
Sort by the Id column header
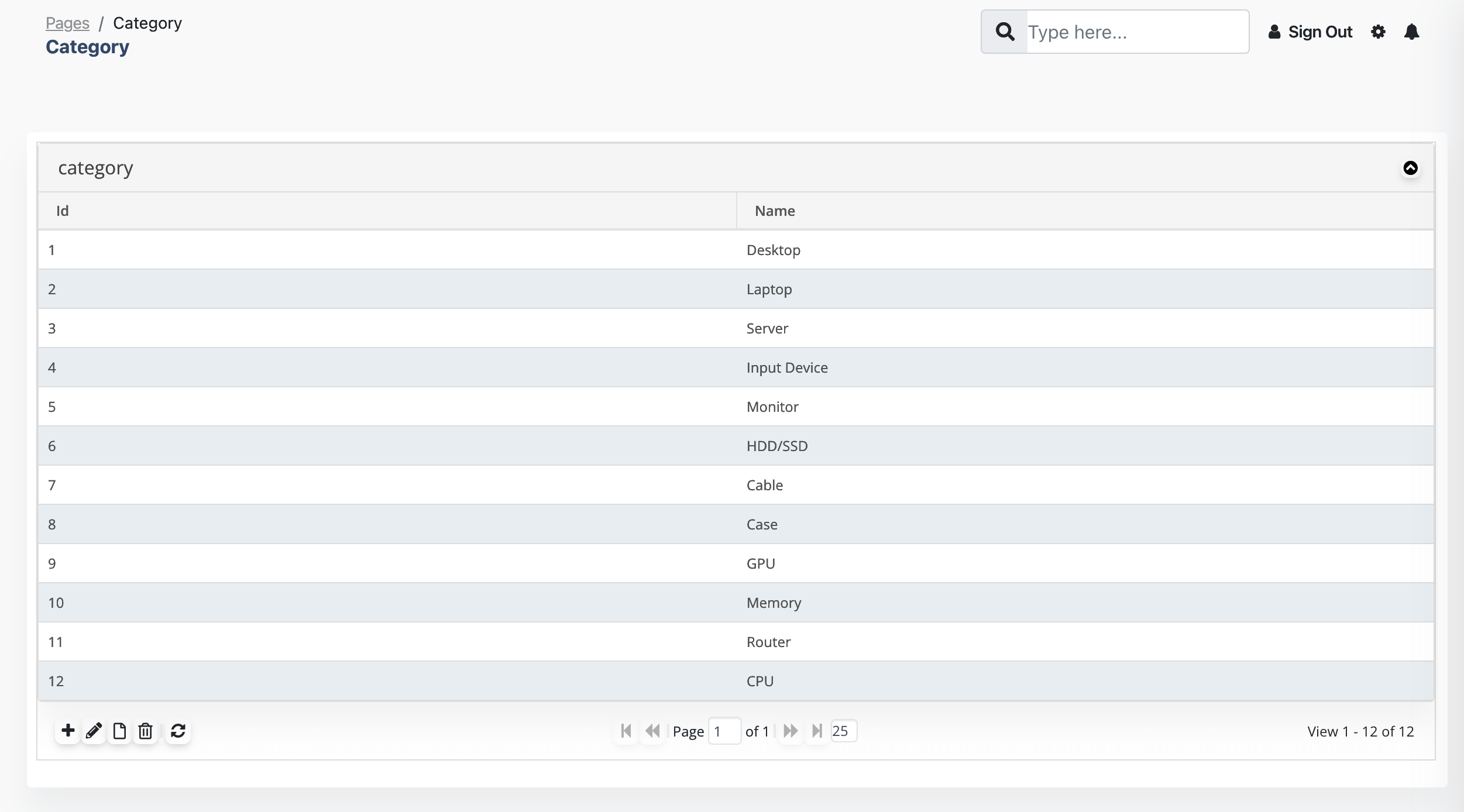coord(387,211)
